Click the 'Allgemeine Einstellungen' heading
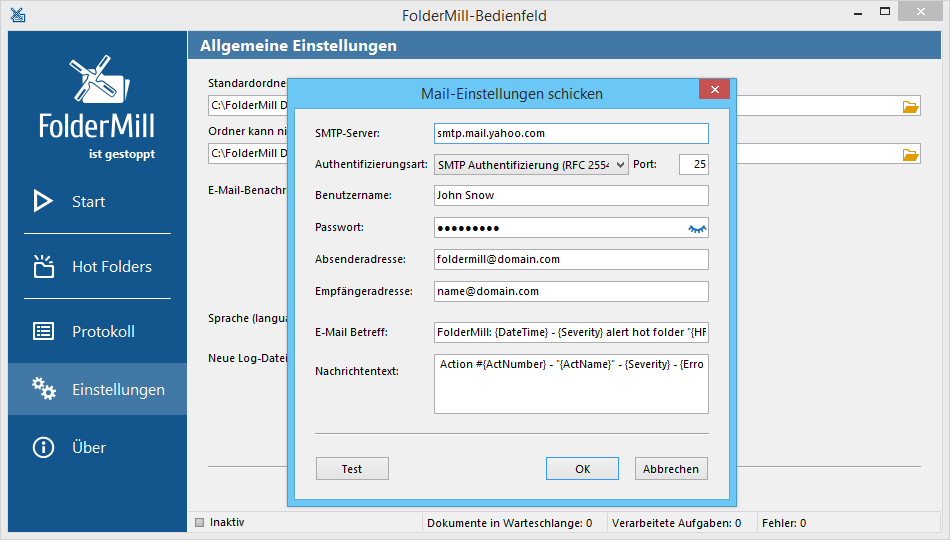The height and width of the screenshot is (540, 950). [x=298, y=45]
